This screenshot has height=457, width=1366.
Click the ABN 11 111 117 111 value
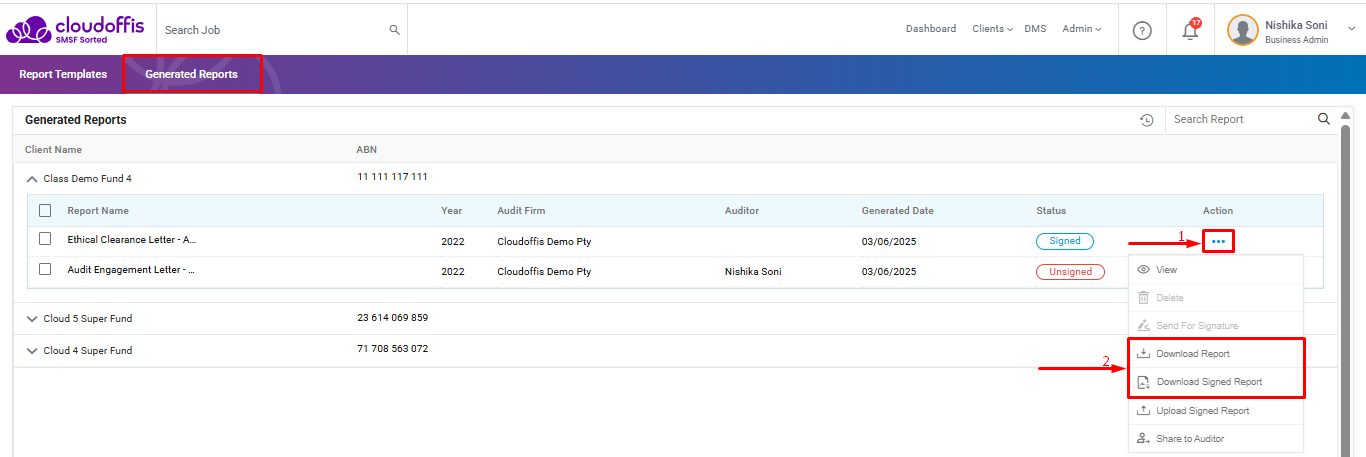pyautogui.click(x=392, y=177)
